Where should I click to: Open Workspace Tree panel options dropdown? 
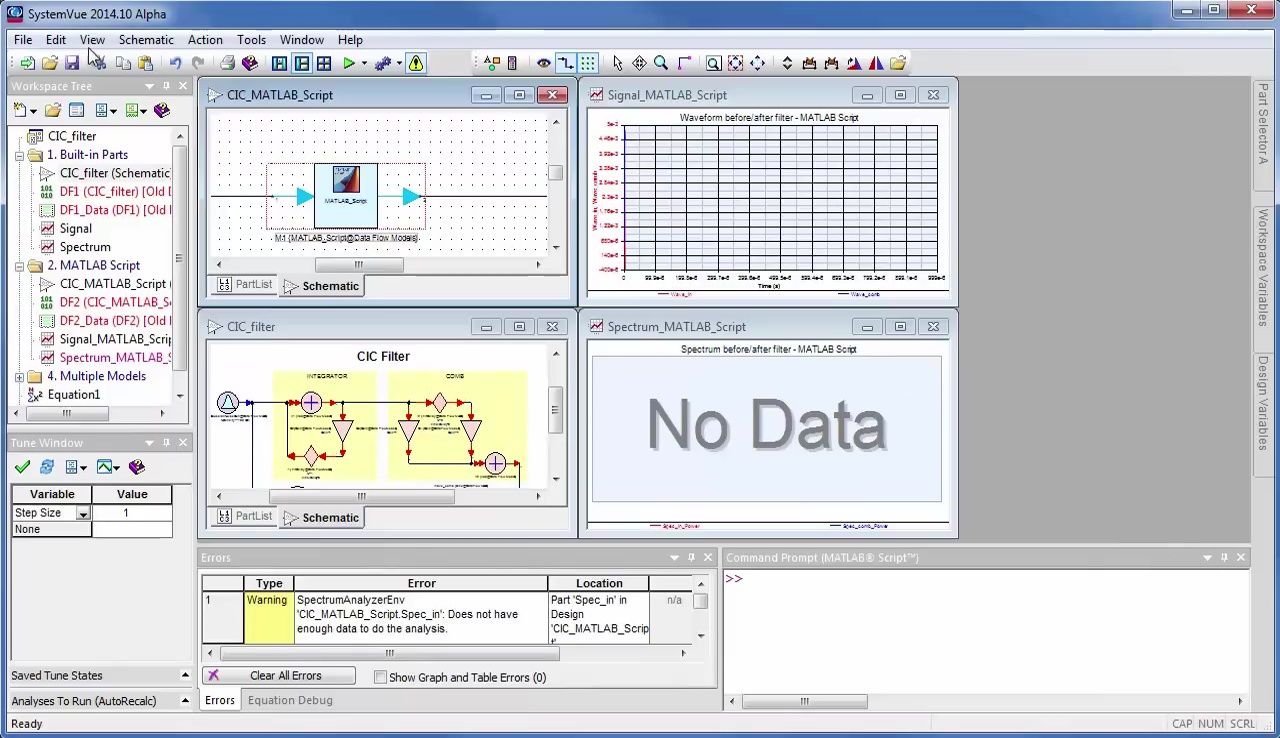[149, 86]
